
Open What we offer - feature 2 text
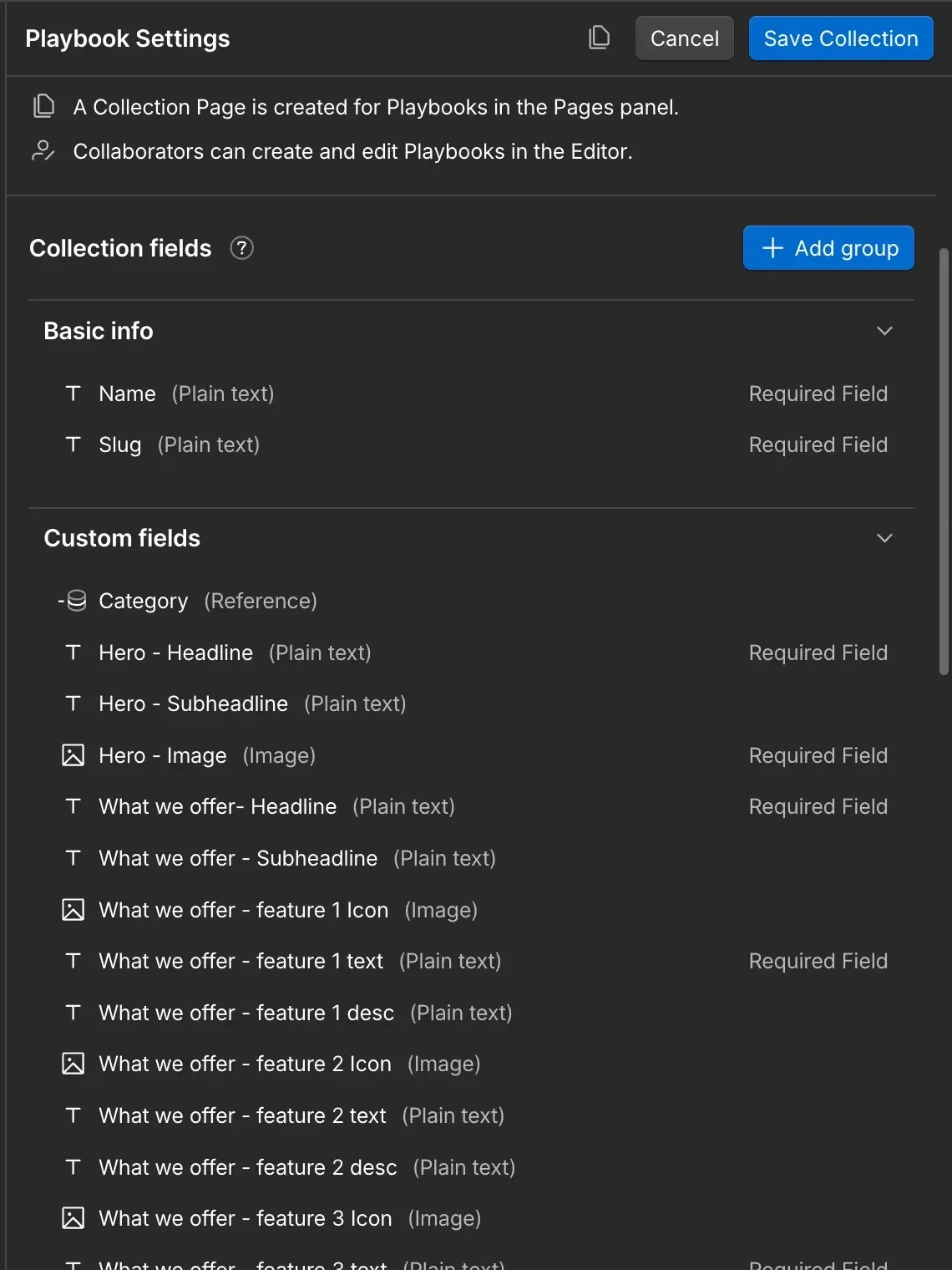pos(472,1115)
